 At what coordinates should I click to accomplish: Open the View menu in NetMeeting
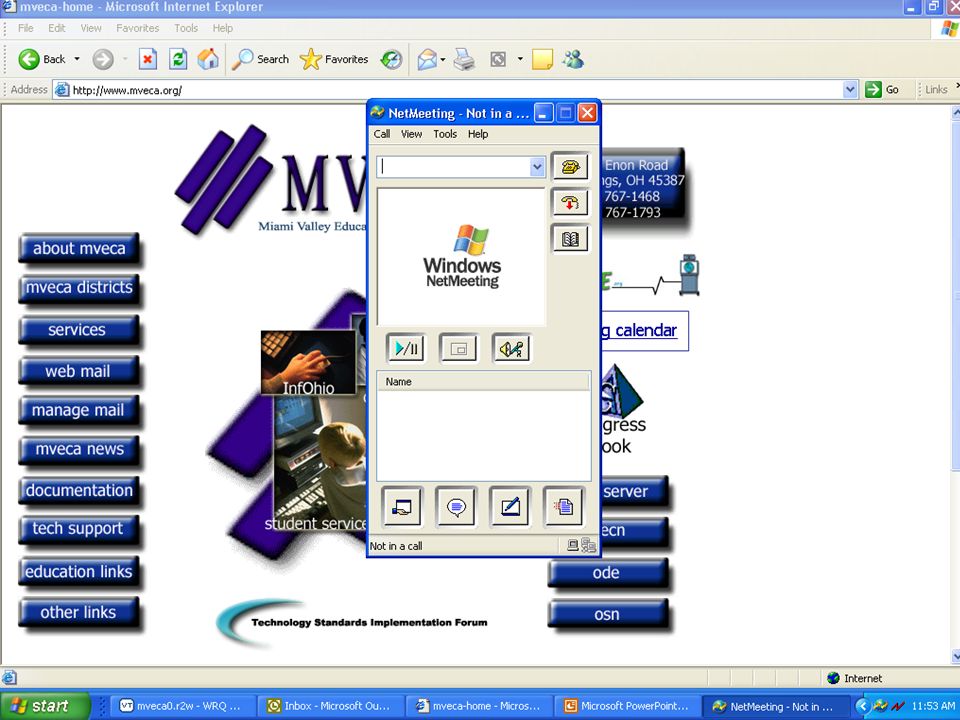tap(411, 134)
